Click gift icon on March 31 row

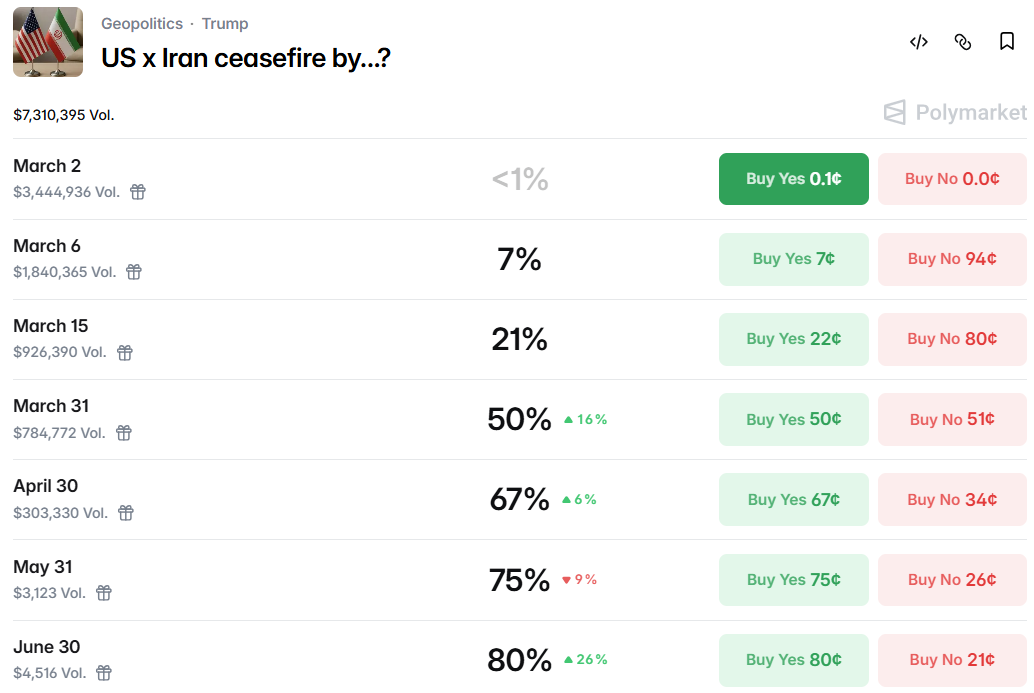124,433
